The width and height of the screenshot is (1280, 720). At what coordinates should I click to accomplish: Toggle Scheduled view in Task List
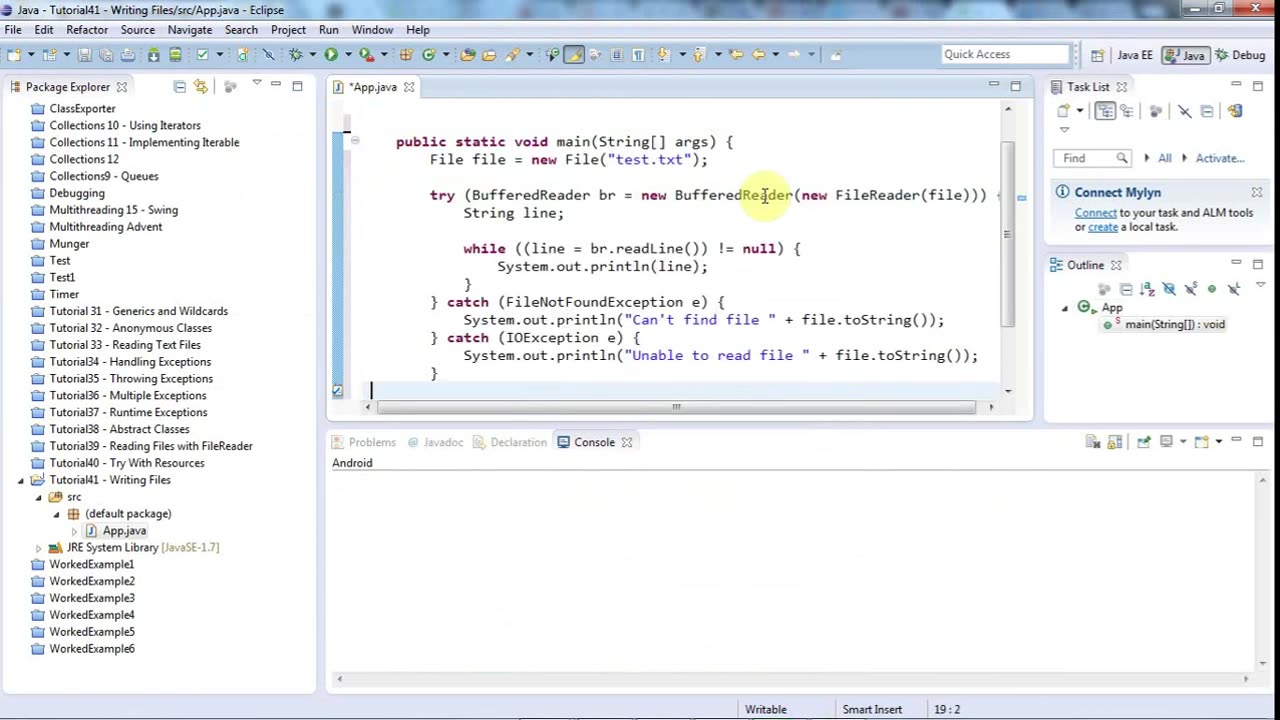pos(1127,111)
